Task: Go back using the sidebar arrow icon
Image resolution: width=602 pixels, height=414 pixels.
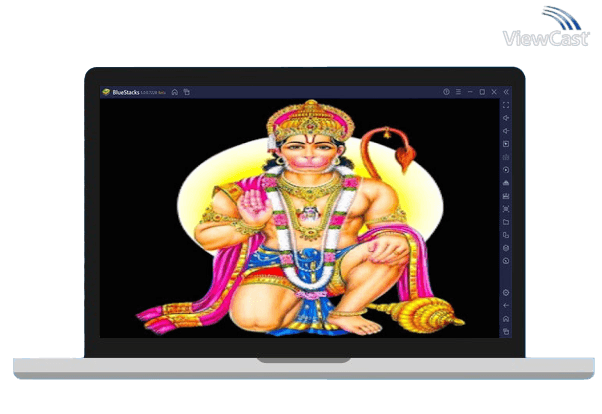Action: (x=506, y=306)
